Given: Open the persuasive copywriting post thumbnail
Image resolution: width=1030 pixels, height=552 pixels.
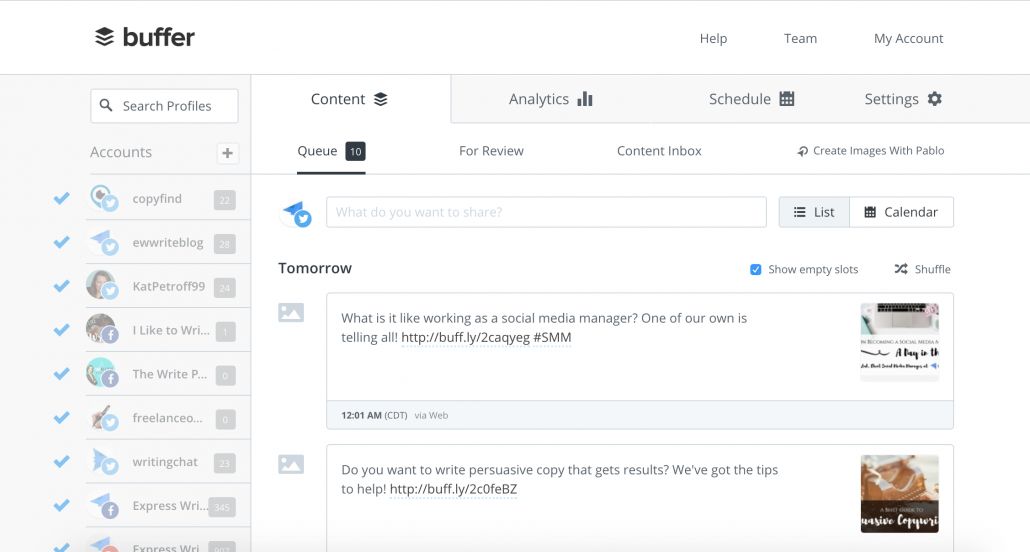Looking at the screenshot, I should 899,494.
